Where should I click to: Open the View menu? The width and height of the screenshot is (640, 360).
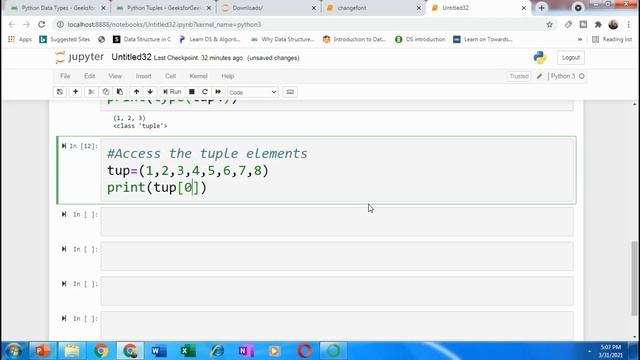point(115,76)
